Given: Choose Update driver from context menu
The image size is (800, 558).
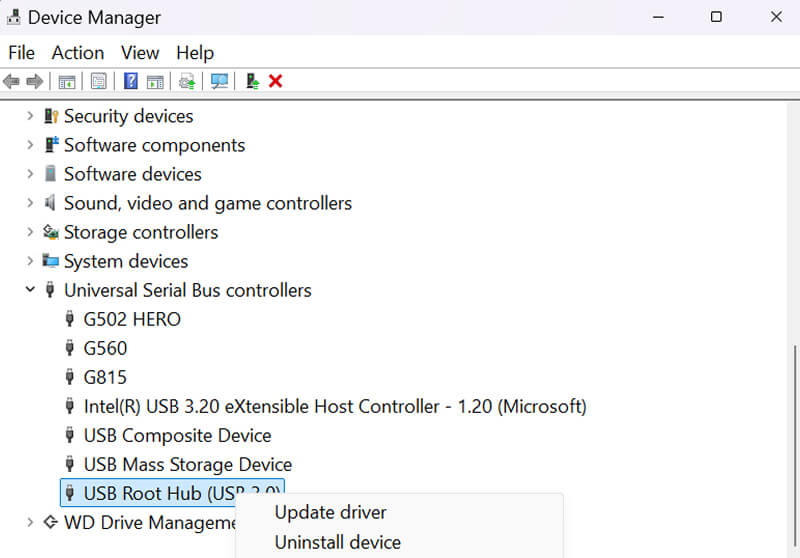Looking at the screenshot, I should click(x=330, y=513).
